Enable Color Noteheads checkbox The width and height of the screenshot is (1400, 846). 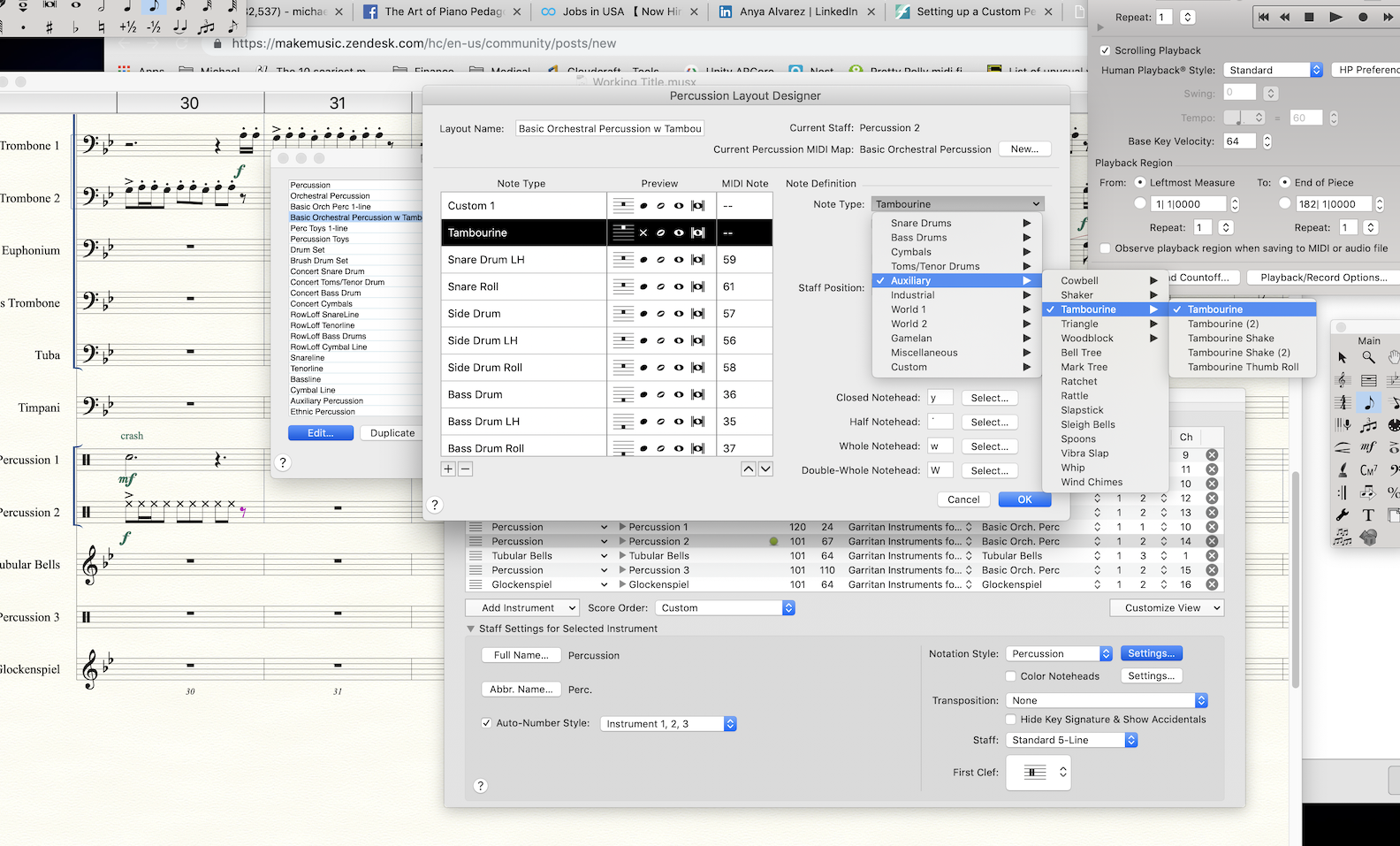pyautogui.click(x=1011, y=676)
